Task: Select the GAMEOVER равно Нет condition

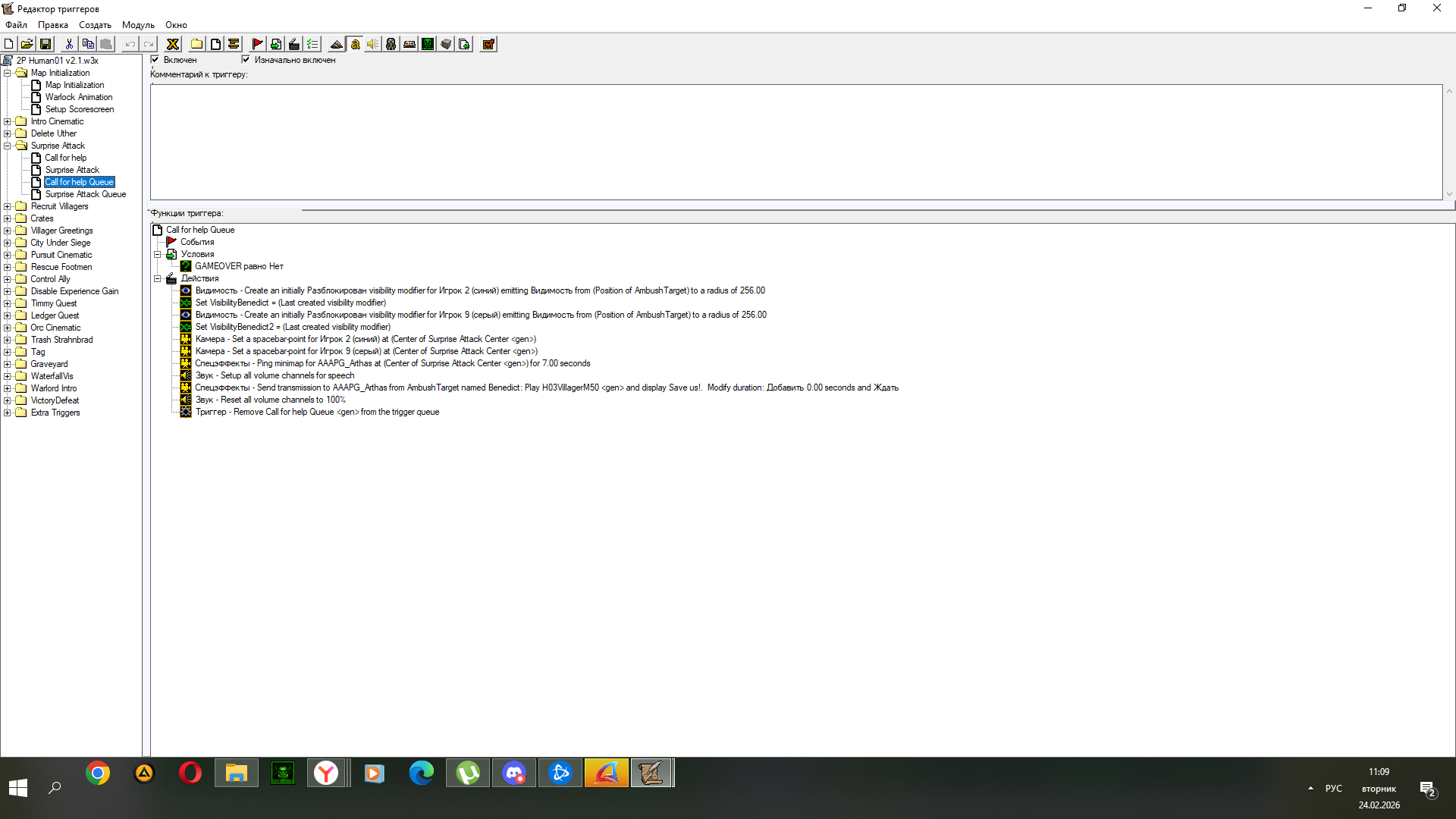Action: pos(239,266)
